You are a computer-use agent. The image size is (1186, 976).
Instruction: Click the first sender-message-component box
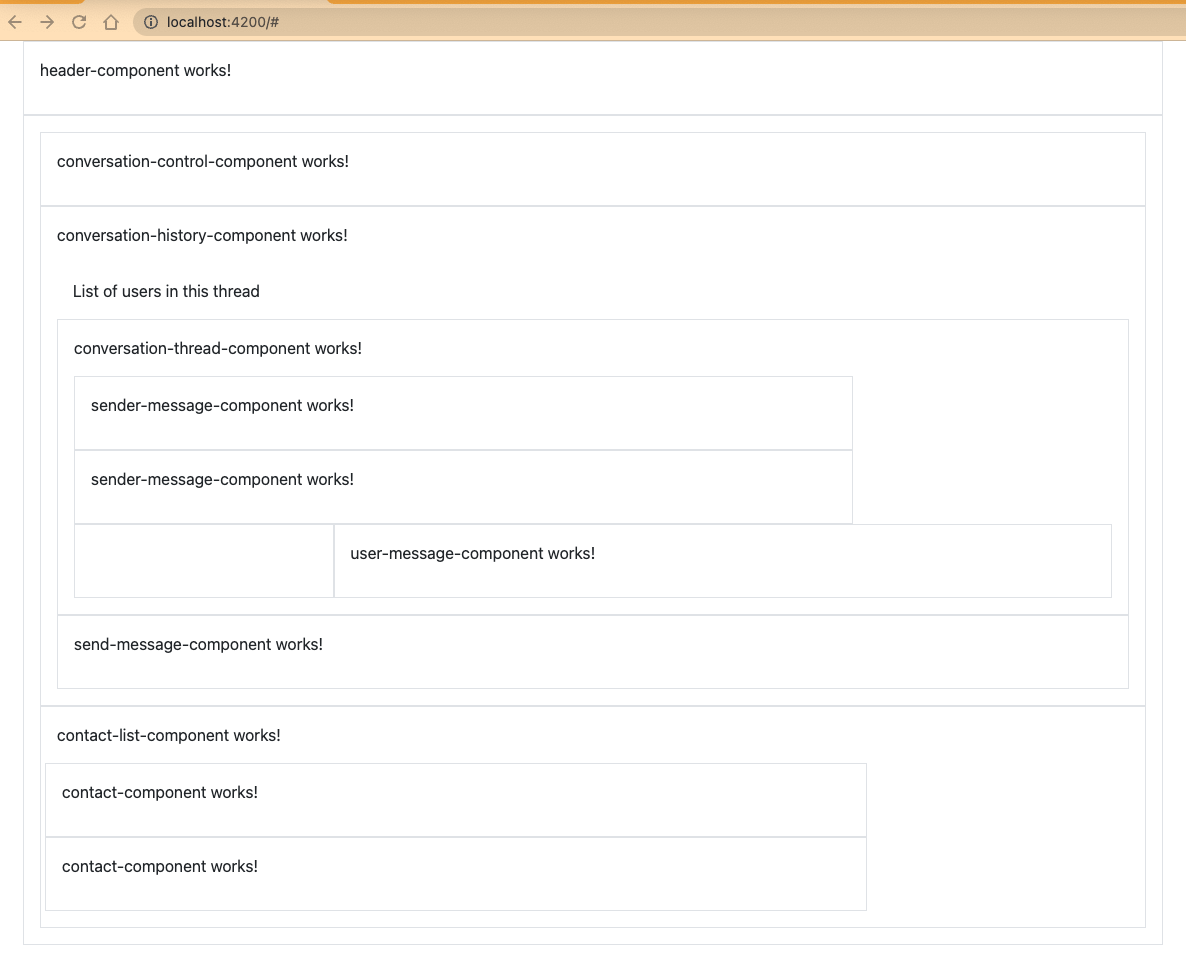pyautogui.click(x=221, y=405)
